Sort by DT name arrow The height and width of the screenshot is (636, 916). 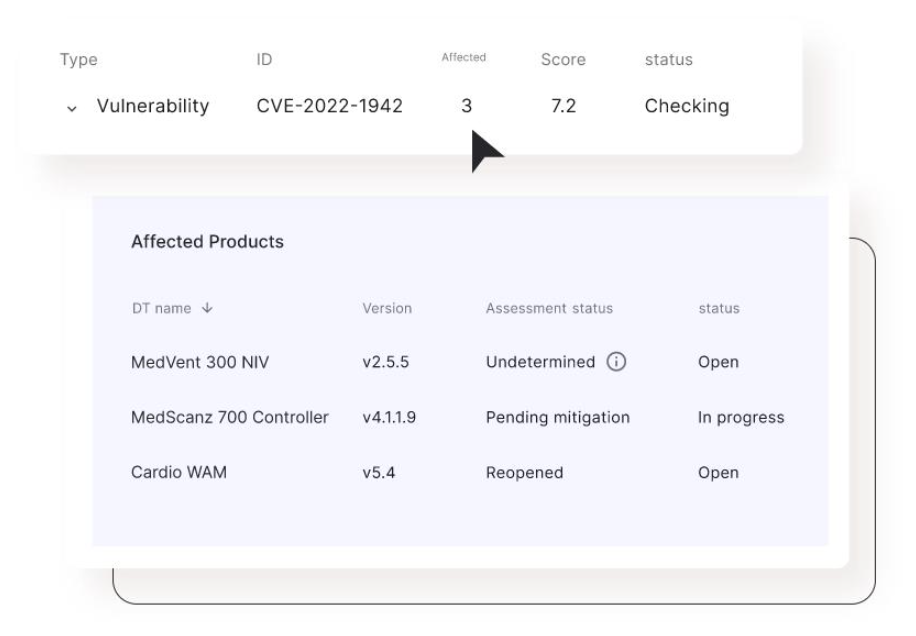point(207,309)
